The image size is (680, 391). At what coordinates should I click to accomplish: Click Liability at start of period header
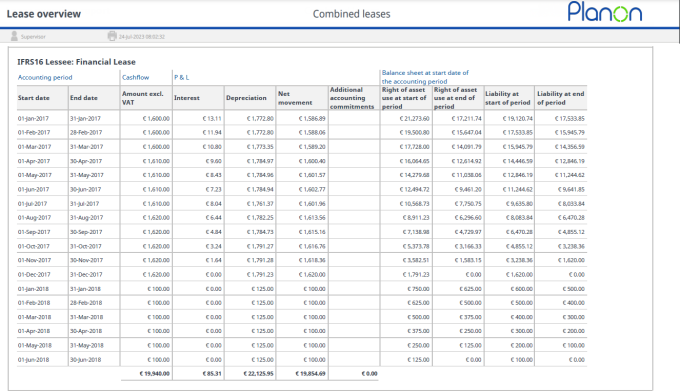(508, 98)
